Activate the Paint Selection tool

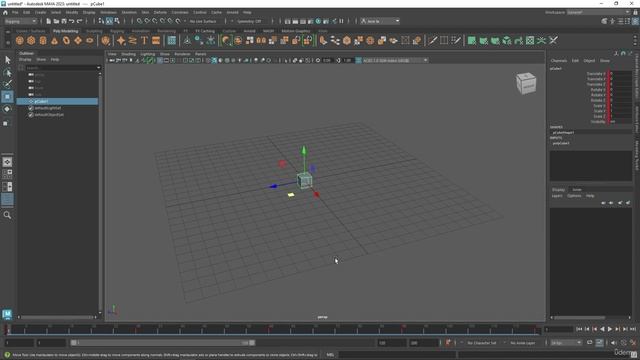[7, 84]
